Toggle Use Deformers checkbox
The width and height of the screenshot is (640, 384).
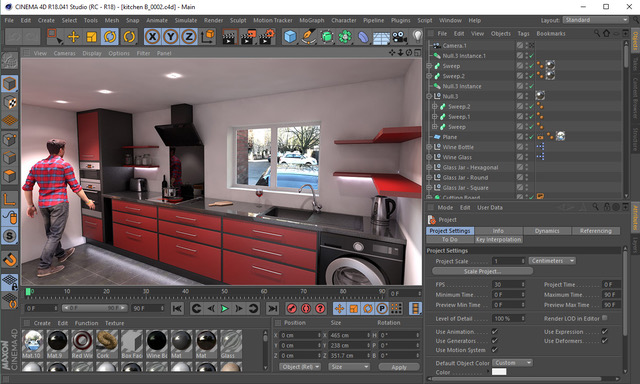point(604,340)
